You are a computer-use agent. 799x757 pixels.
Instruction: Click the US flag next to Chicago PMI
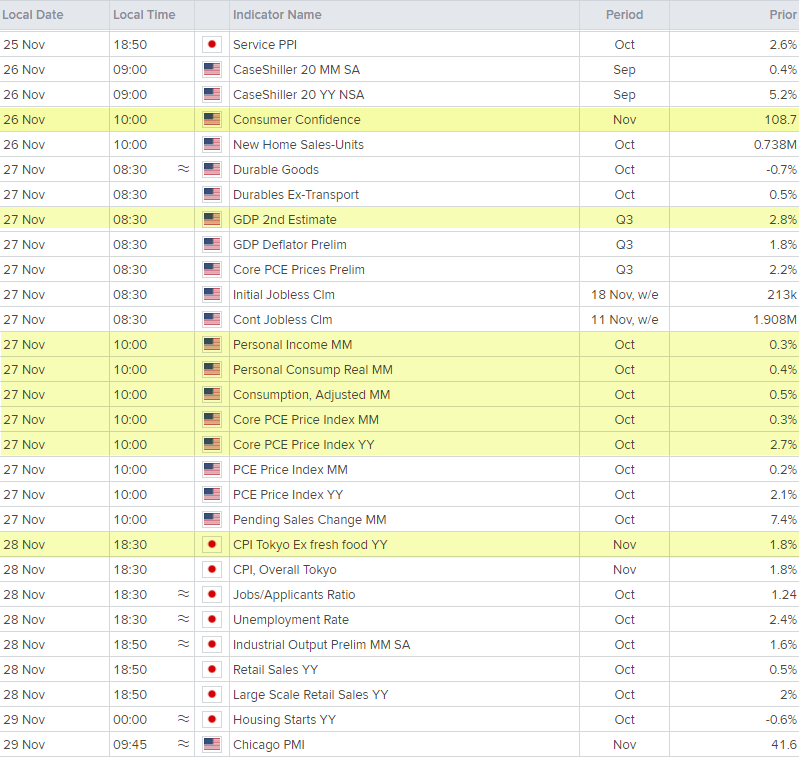pos(211,745)
